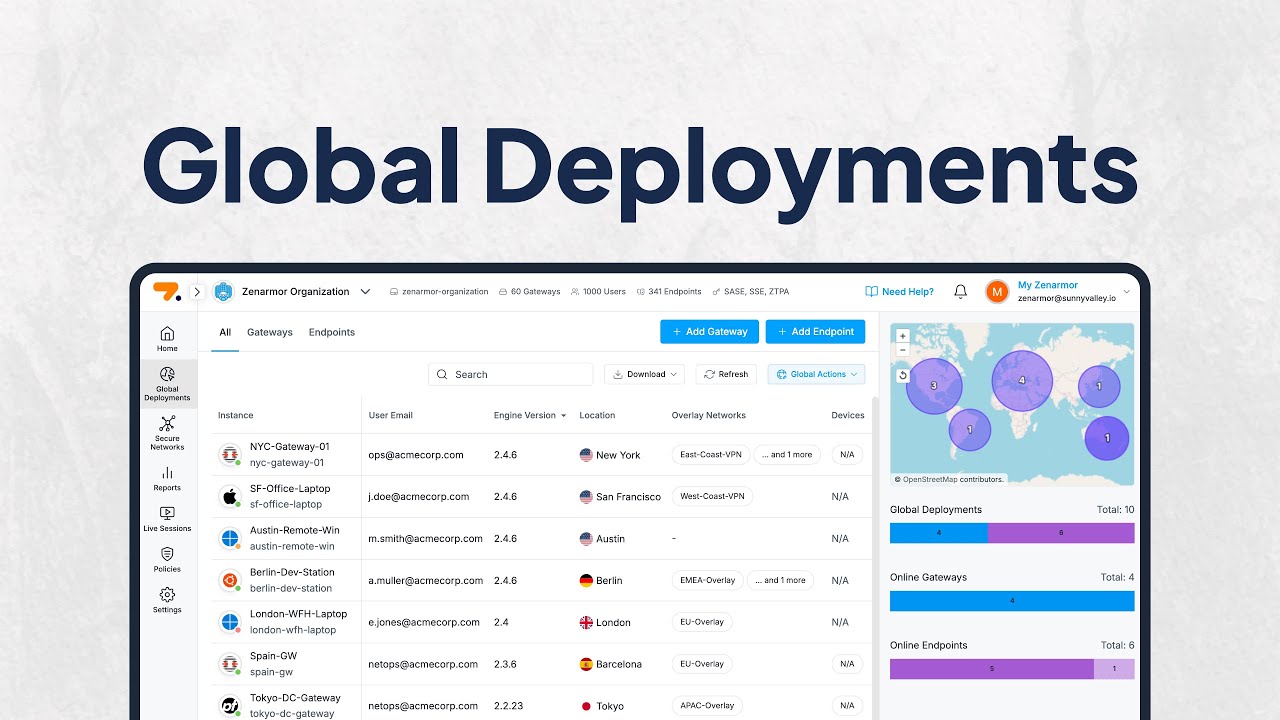The image size is (1280, 720).
Task: Switch to the All tab
Action: click(x=225, y=332)
